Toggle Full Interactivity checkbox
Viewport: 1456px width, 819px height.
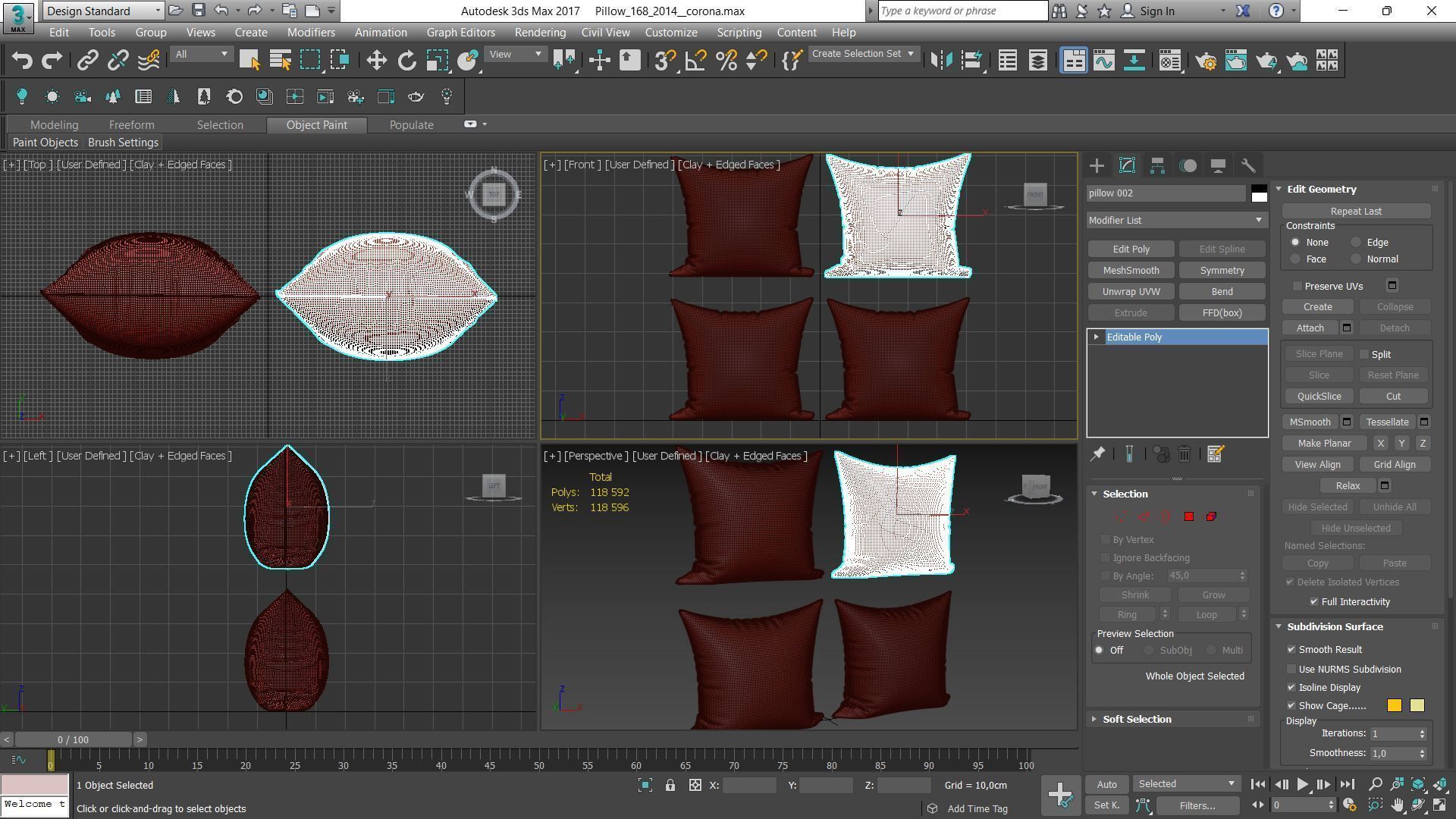point(1314,602)
